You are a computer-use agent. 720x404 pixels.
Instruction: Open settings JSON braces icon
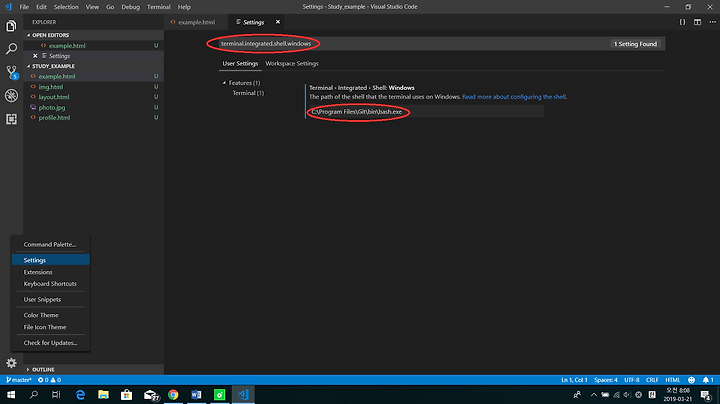682,22
